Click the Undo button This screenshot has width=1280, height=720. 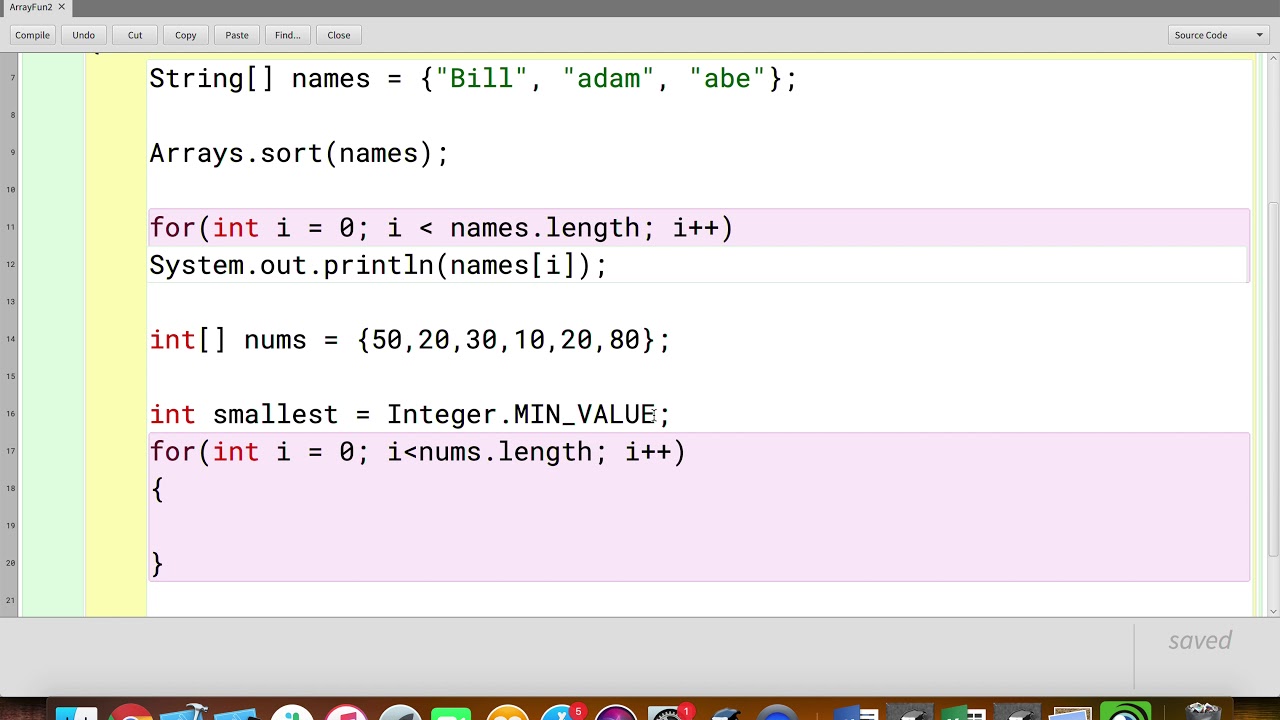[83, 35]
